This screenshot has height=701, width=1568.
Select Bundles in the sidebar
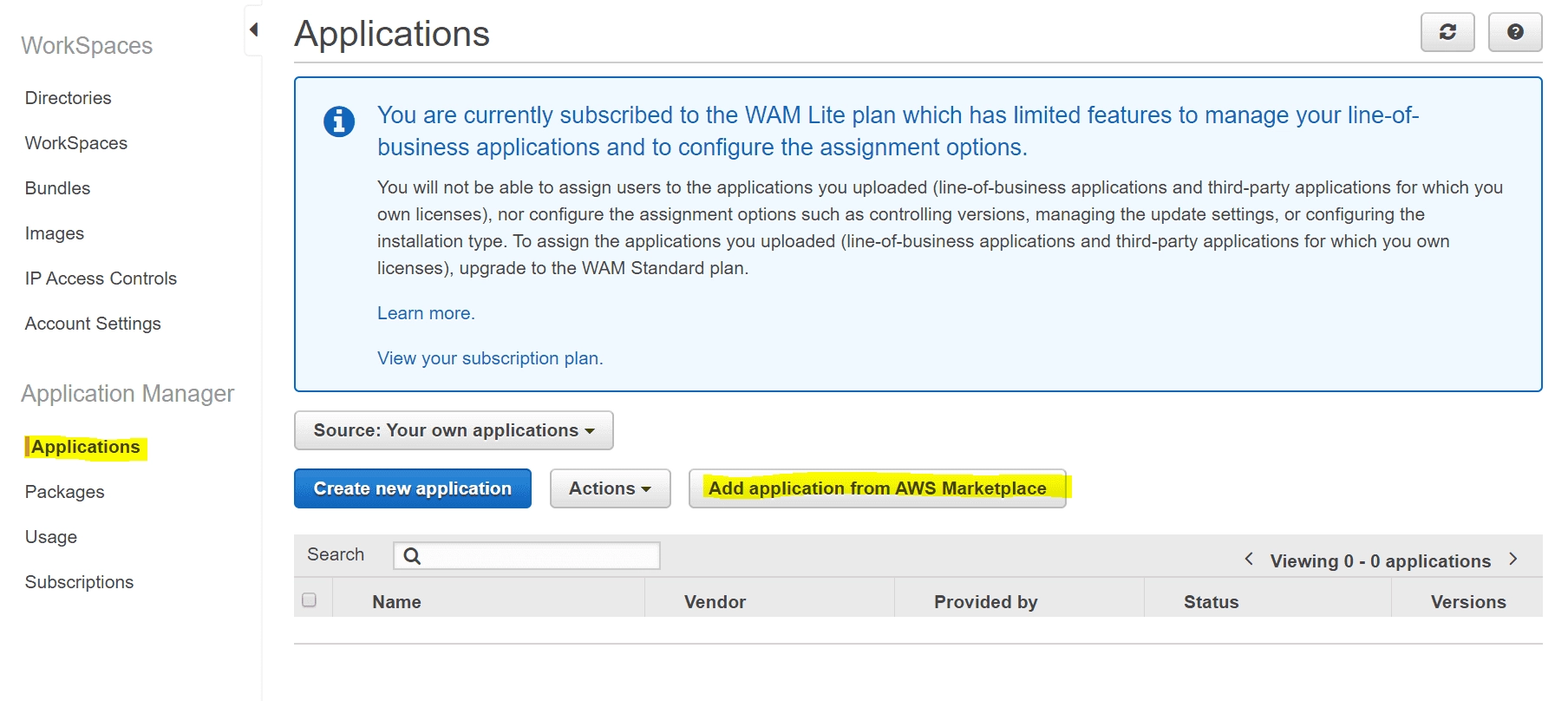pyautogui.click(x=57, y=188)
